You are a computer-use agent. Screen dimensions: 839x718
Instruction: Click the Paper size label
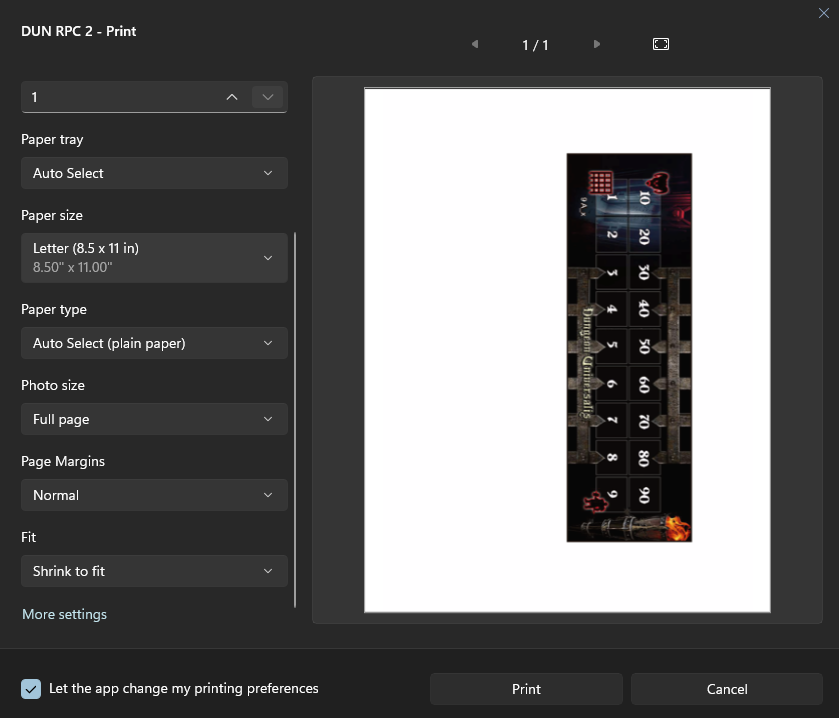[52, 215]
